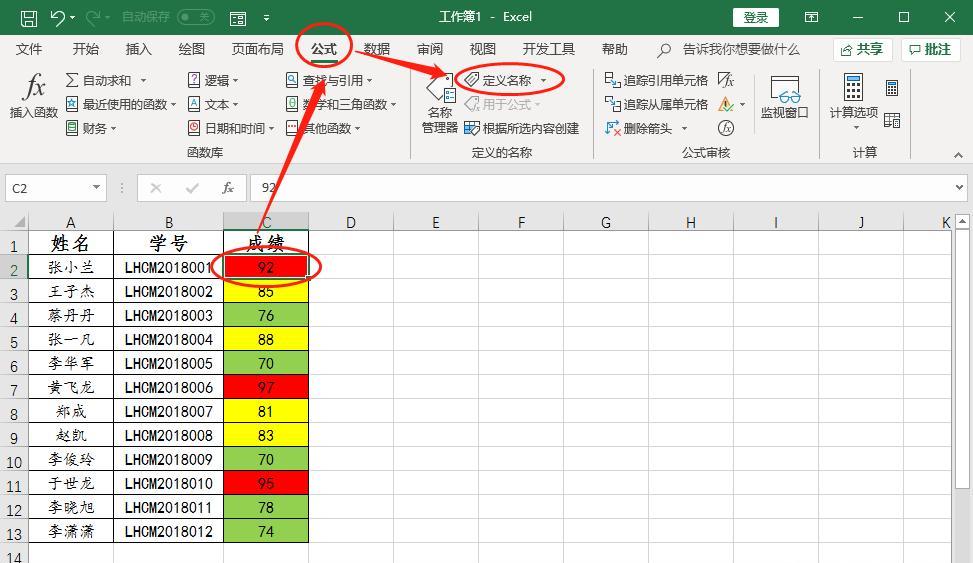Click the Ribbon Display Options icon
This screenshot has width=973, height=563.
tap(811, 17)
